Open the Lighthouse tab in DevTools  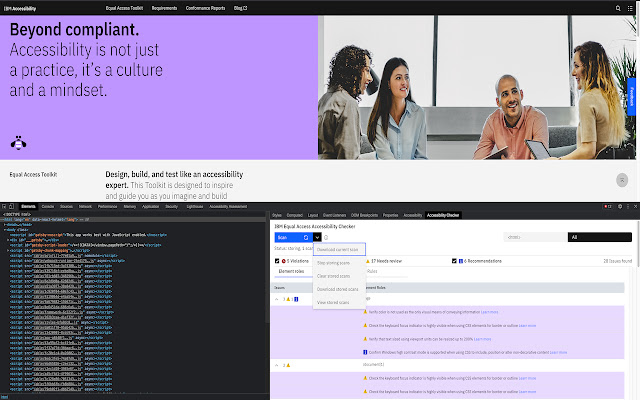pyautogui.click(x=195, y=207)
